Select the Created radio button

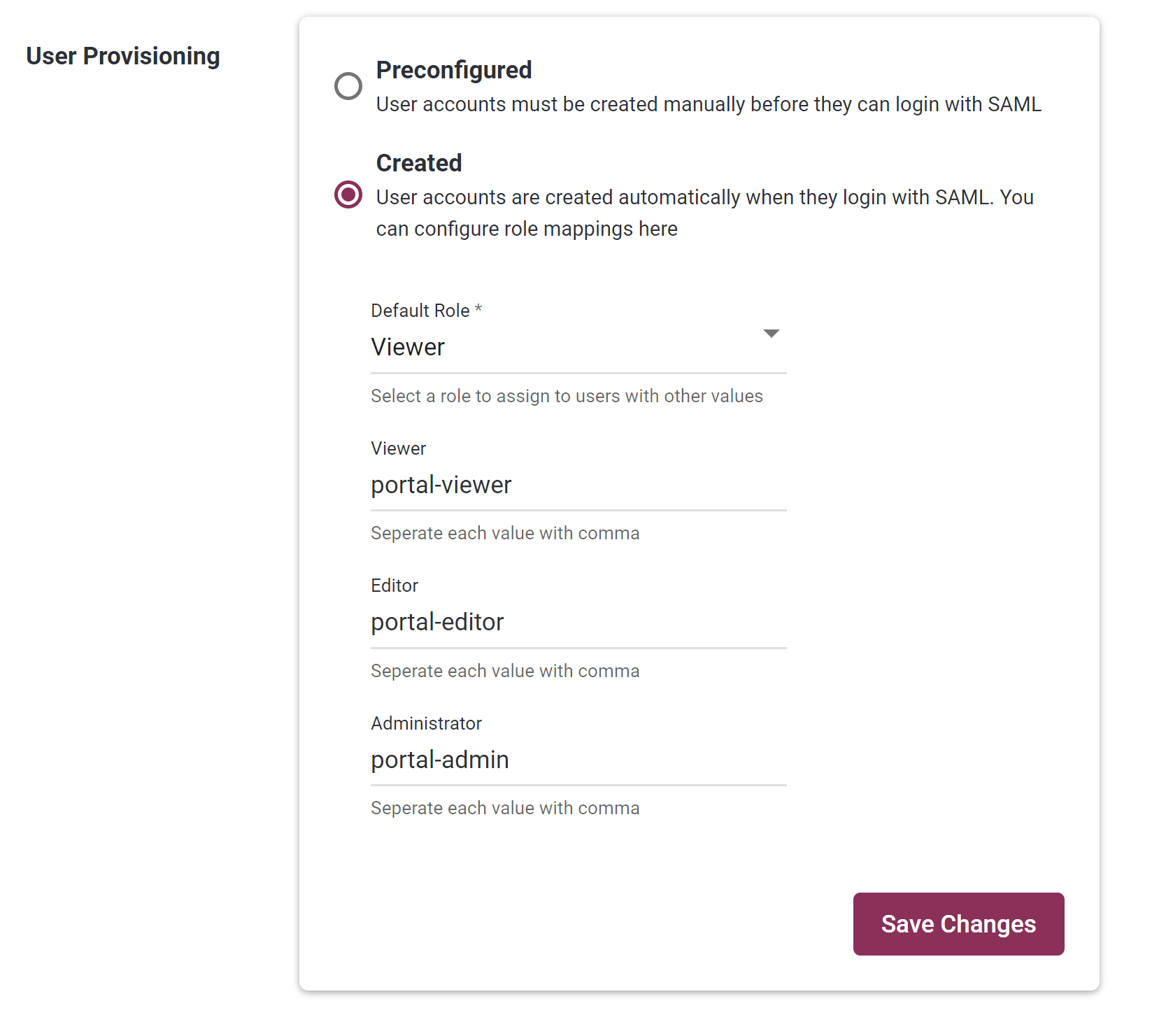pyautogui.click(x=348, y=194)
